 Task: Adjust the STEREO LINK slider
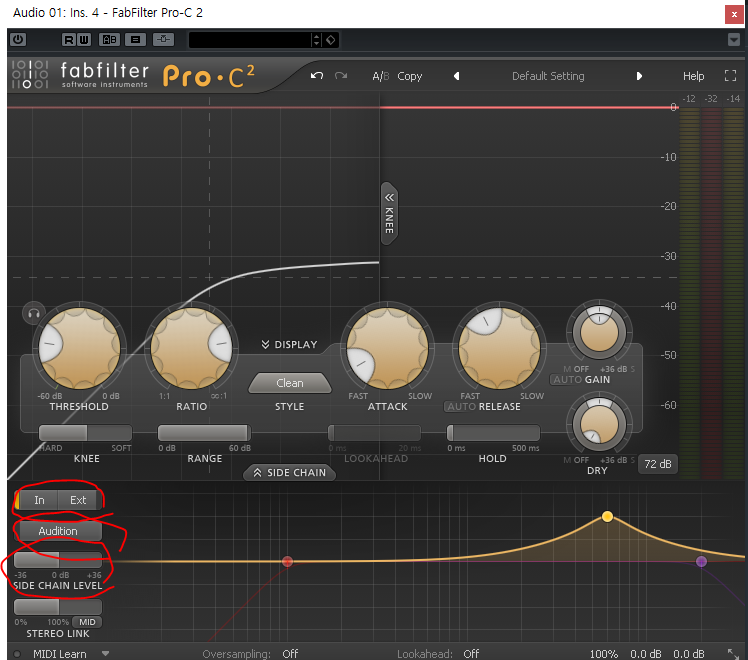(58, 607)
